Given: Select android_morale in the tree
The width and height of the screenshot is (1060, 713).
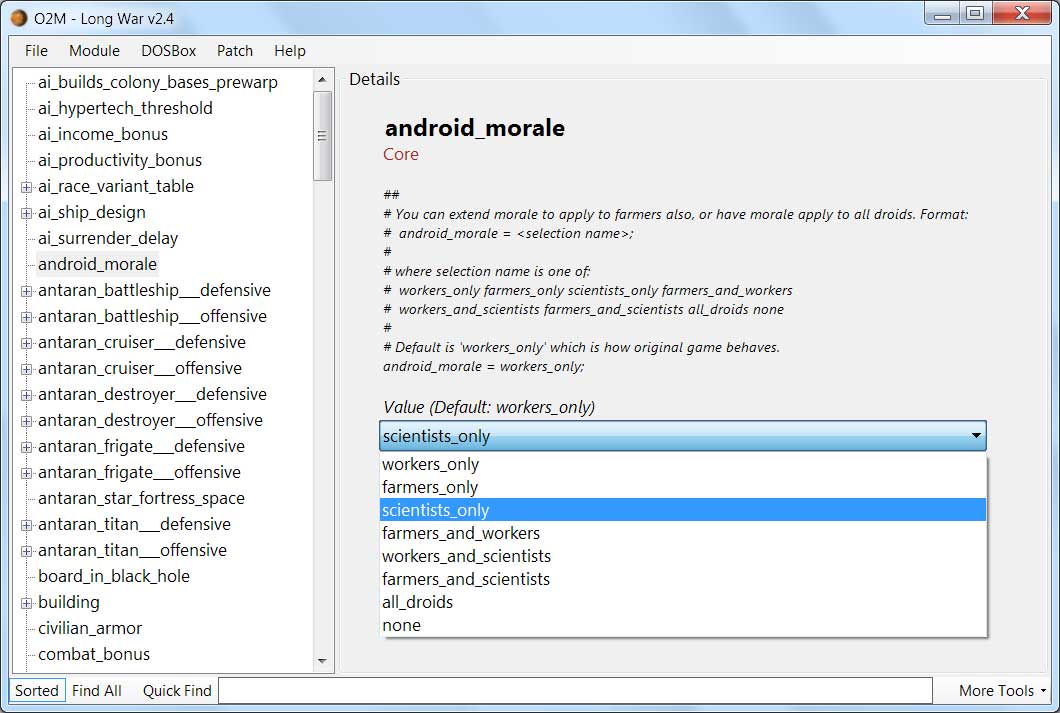Looking at the screenshot, I should coord(97,264).
